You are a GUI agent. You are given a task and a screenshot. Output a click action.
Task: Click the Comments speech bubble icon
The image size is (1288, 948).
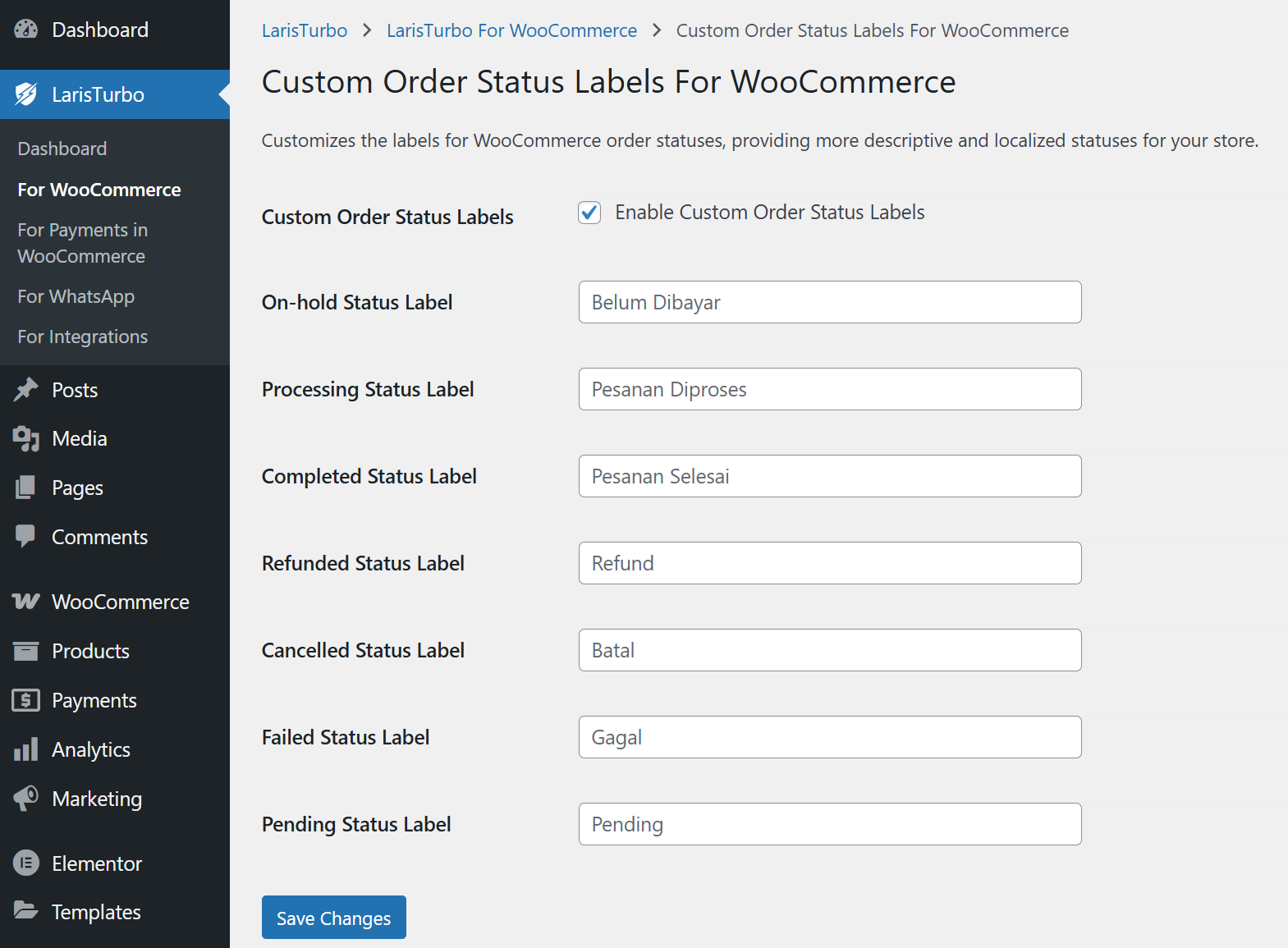(x=26, y=536)
